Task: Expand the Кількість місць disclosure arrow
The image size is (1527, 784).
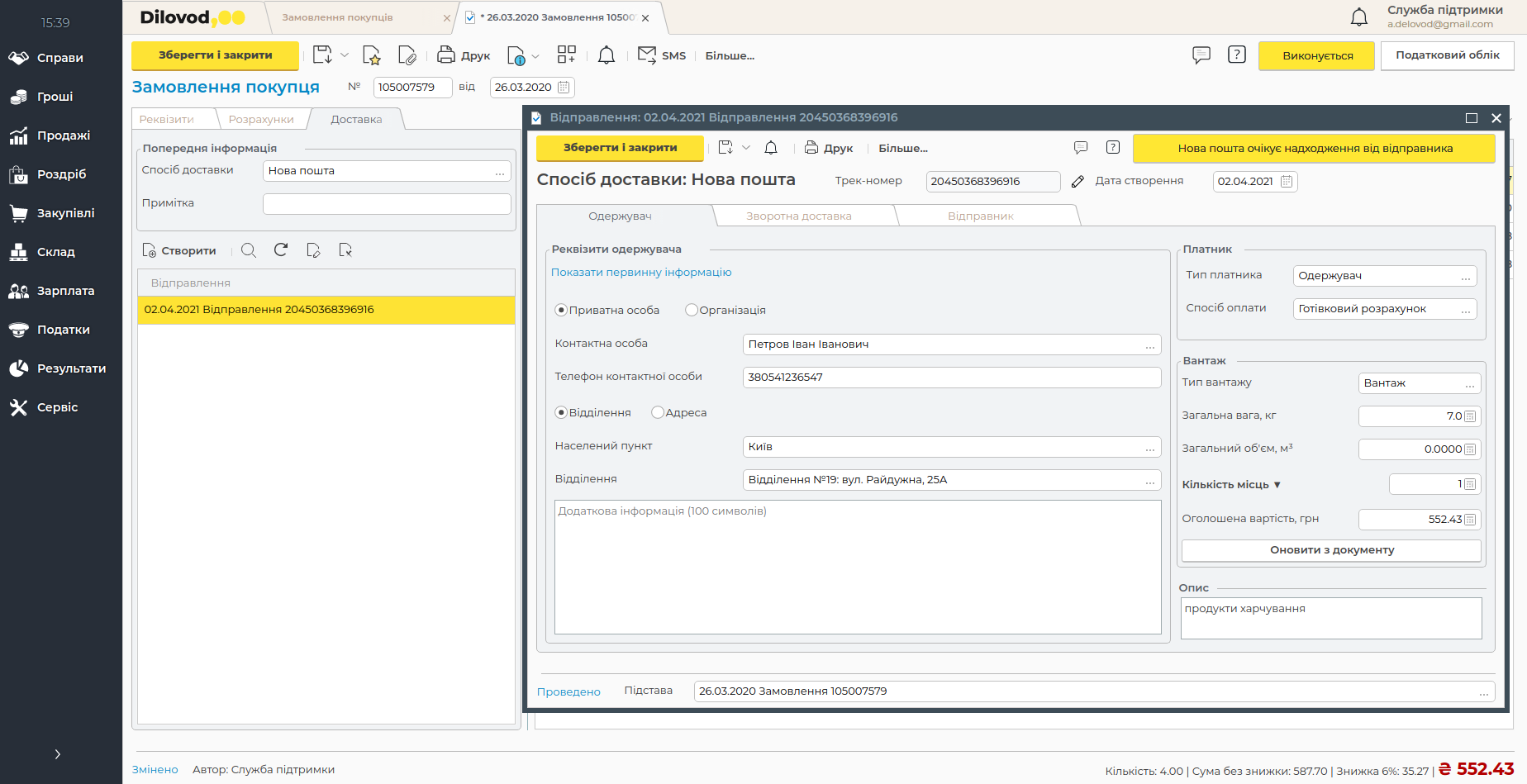Action: (1277, 485)
